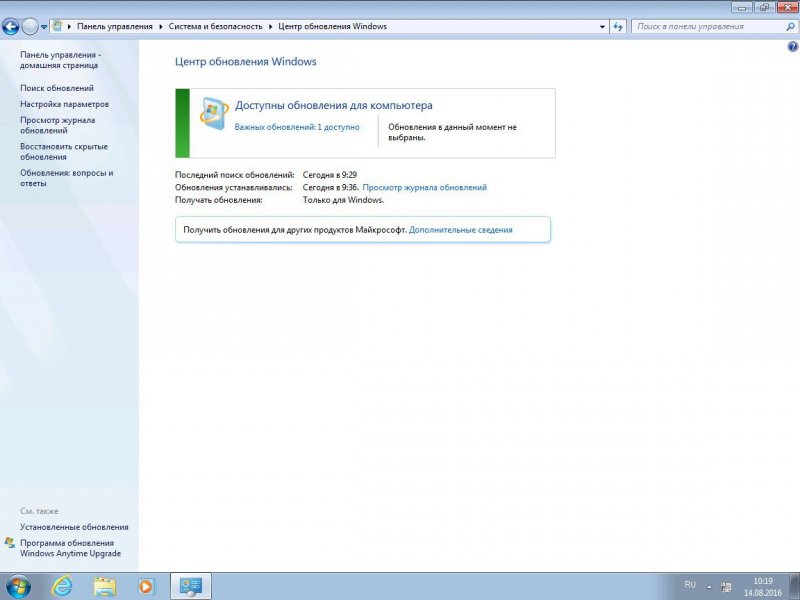The height and width of the screenshot is (600, 800).
Task: Click the magnifier search icon
Action: (x=790, y=27)
